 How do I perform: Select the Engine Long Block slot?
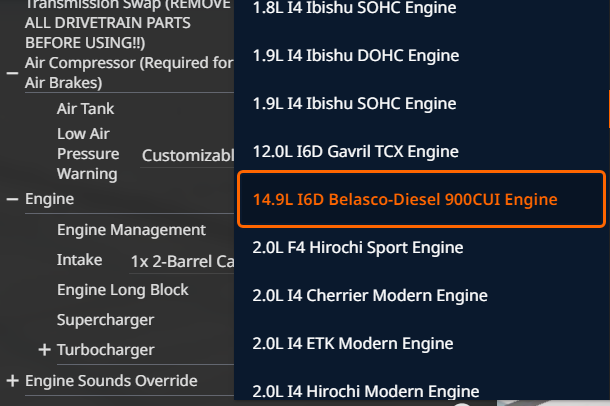pos(122,290)
